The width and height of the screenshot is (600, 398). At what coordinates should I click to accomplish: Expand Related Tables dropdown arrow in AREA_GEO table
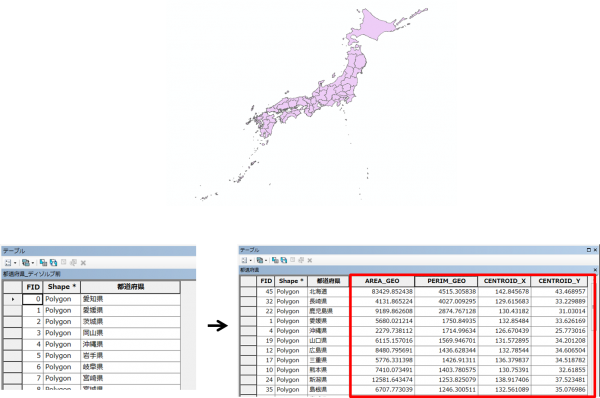[x=266, y=261]
